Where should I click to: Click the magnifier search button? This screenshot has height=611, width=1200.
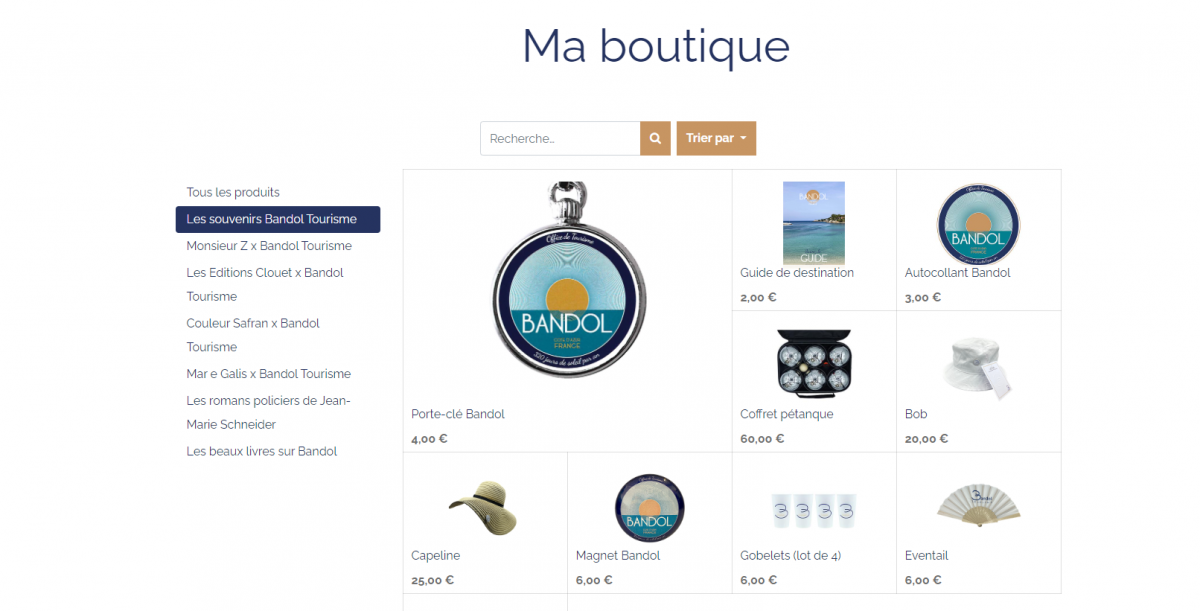655,138
